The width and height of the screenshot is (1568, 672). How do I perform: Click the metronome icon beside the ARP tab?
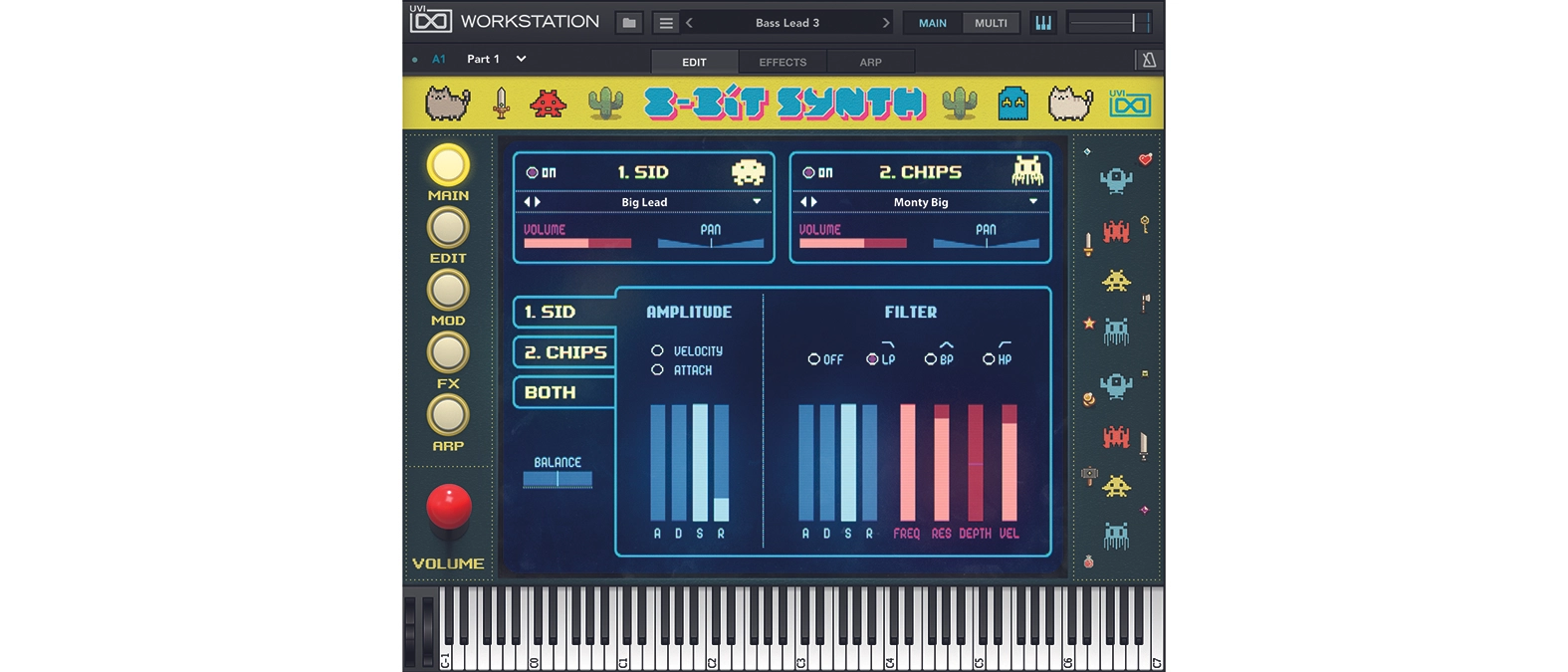coord(1149,61)
